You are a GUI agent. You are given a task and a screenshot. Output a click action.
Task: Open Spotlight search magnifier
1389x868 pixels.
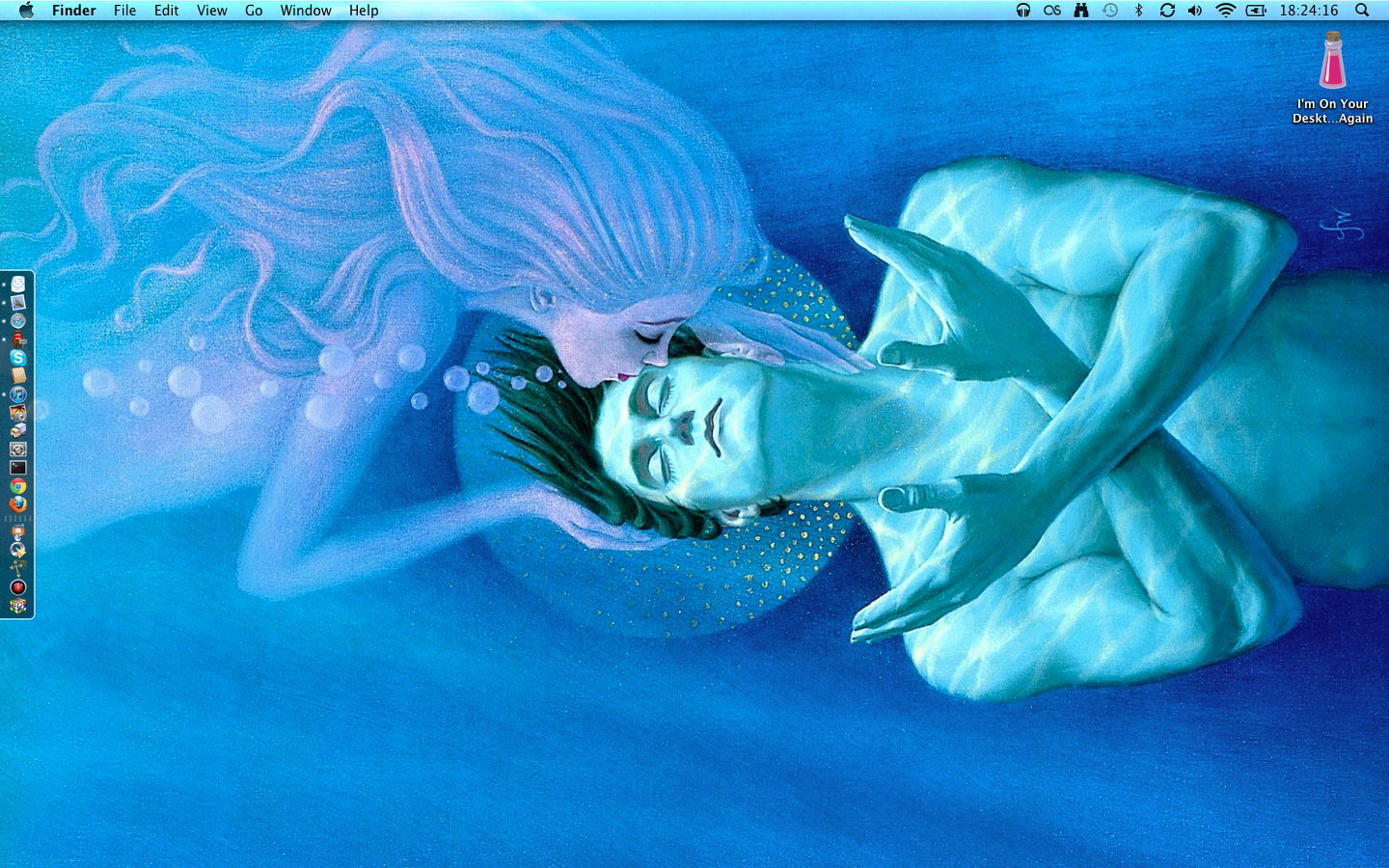(x=1362, y=11)
